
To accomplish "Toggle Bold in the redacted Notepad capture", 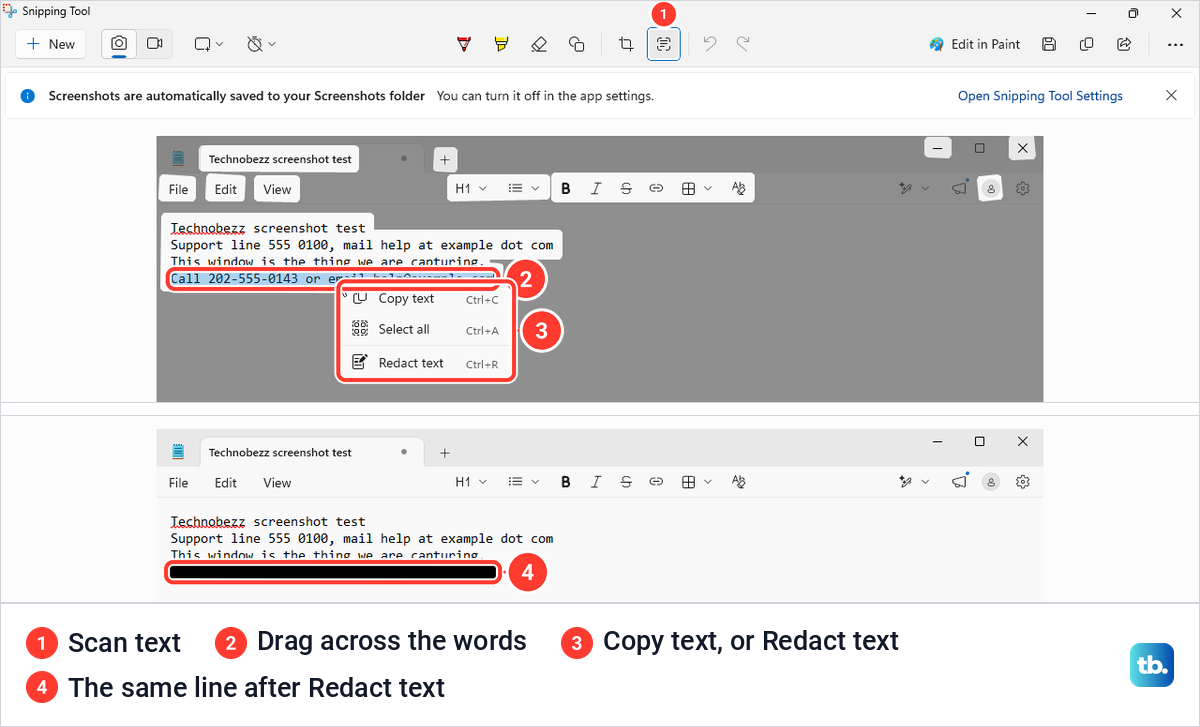I will [566, 482].
